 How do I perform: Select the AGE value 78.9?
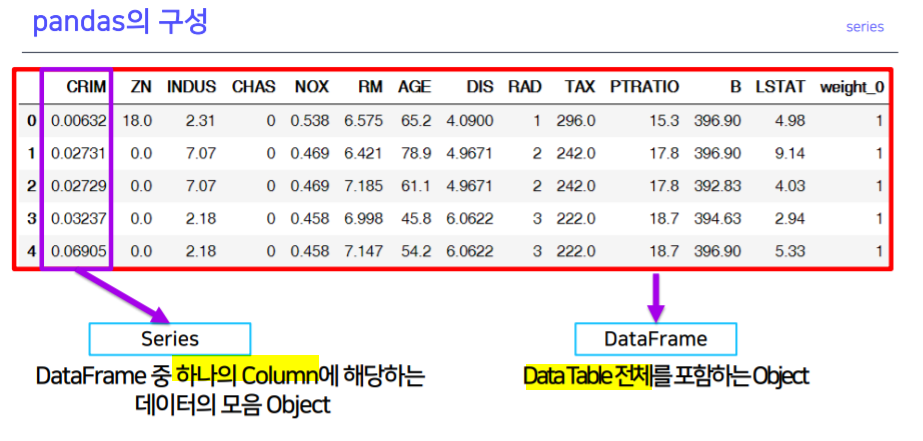pyautogui.click(x=415, y=154)
